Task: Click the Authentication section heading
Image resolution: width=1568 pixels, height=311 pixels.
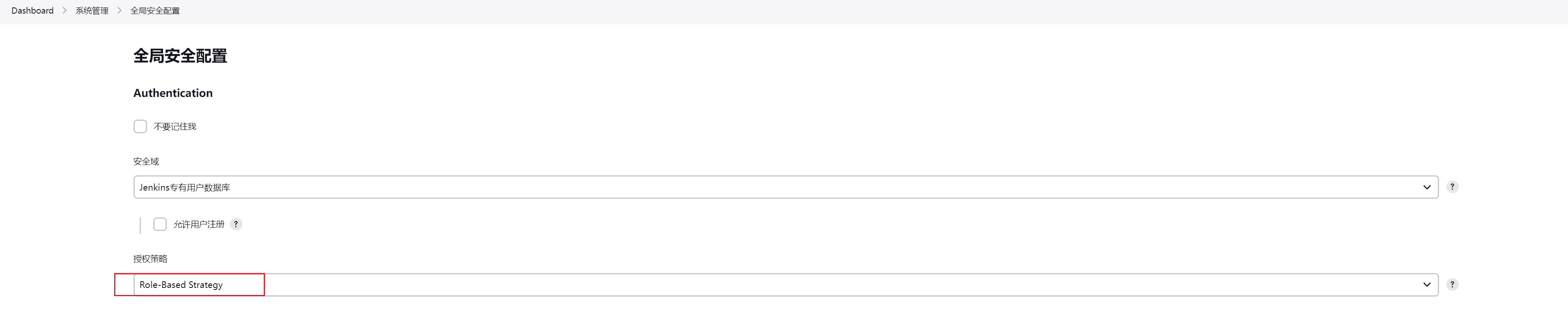Action: [x=173, y=93]
